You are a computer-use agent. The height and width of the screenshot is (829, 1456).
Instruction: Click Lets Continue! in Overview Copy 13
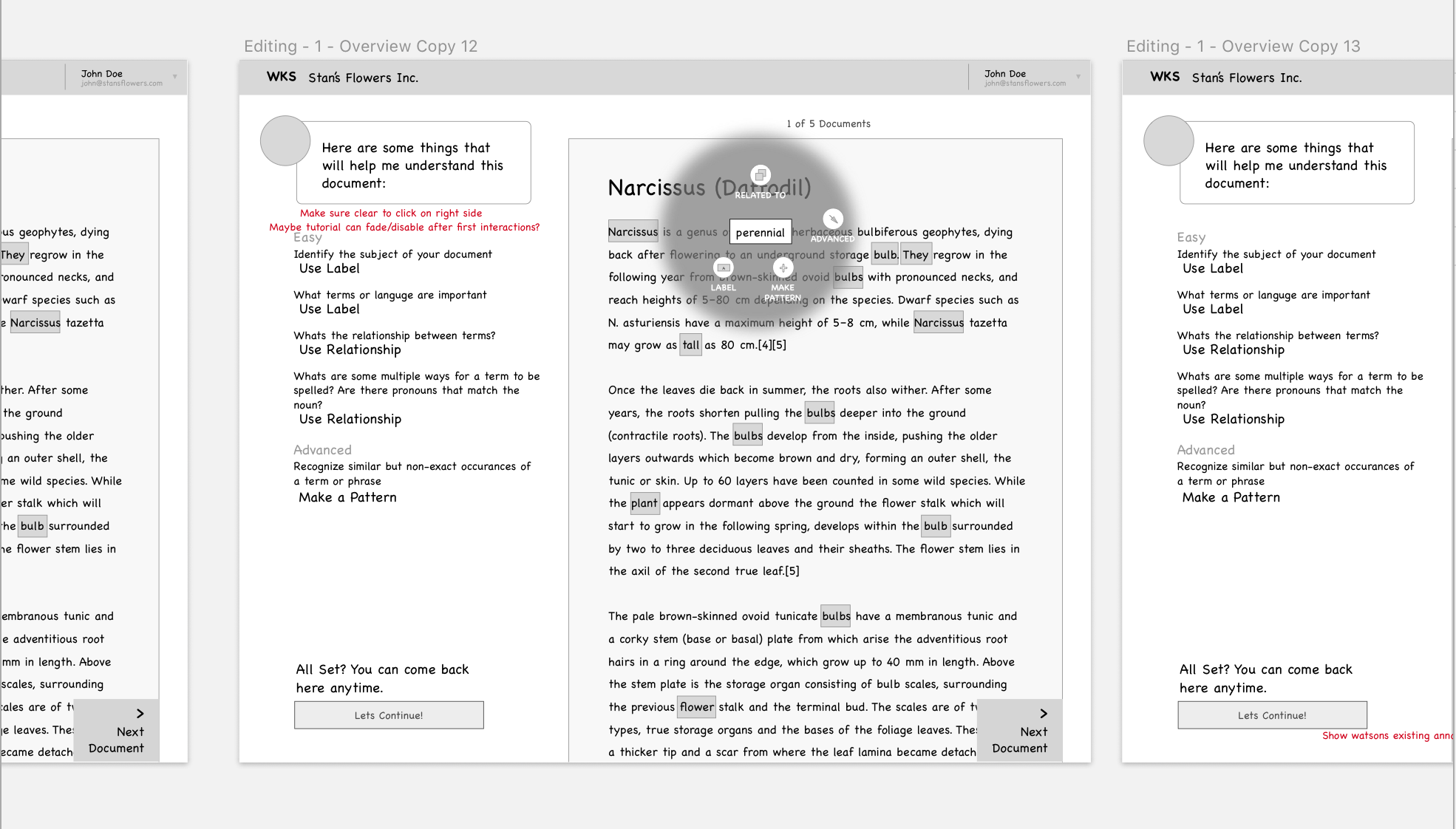pos(1272,715)
